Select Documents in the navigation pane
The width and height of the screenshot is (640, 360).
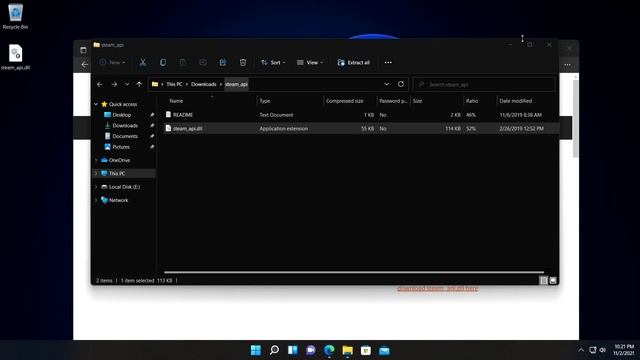(125, 136)
